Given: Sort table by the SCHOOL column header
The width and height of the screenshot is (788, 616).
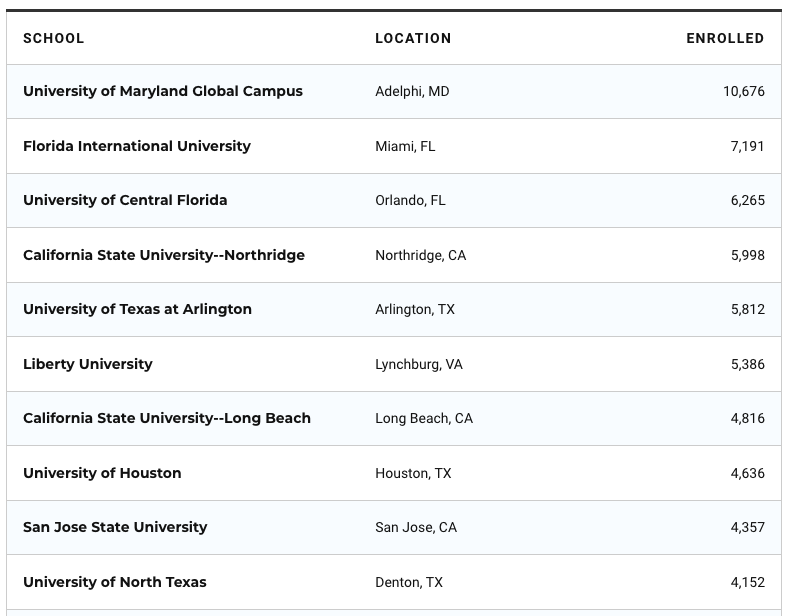Looking at the screenshot, I should pyautogui.click(x=53, y=38).
